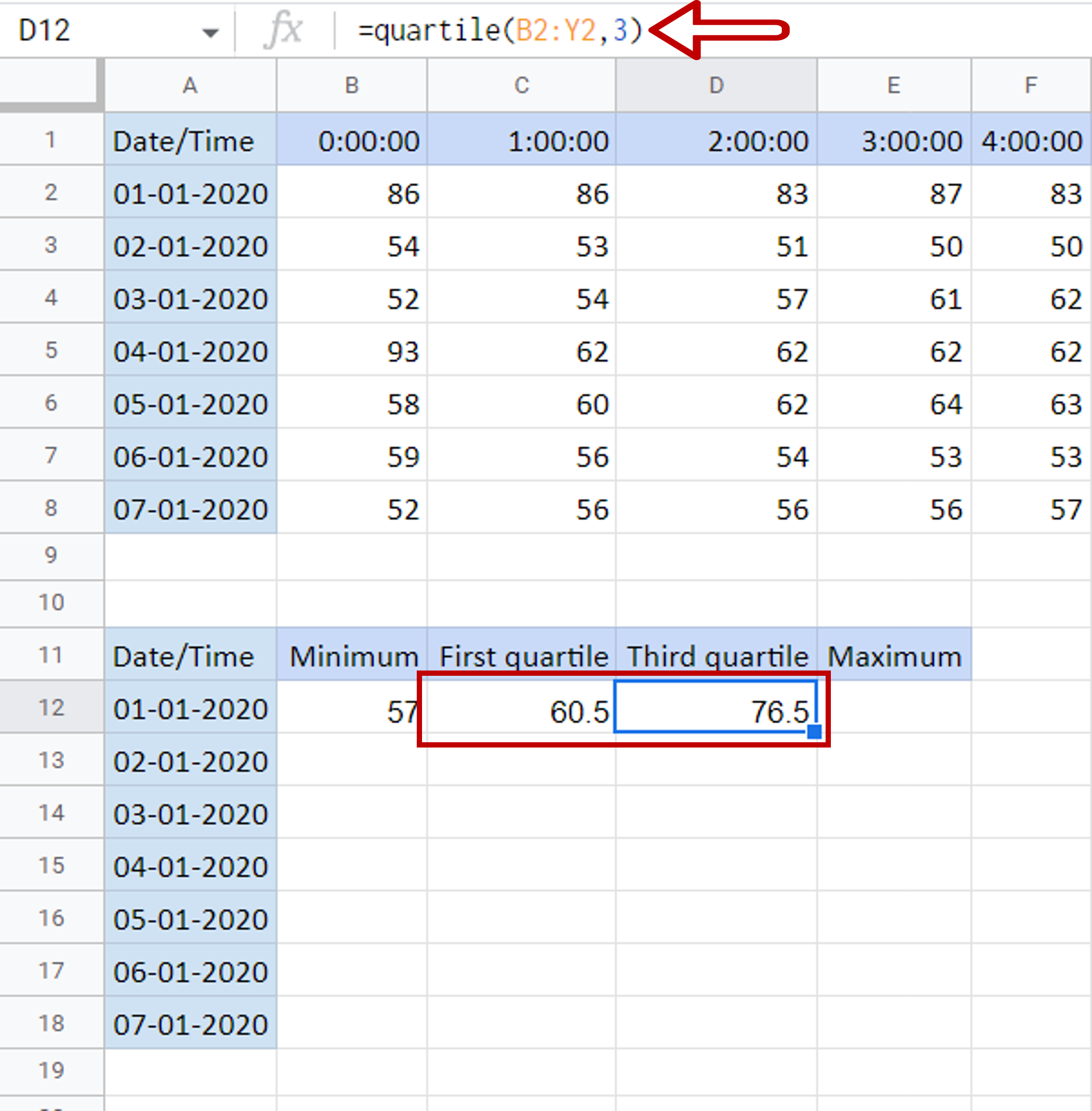
Task: Select cell A15 with date 04-01-2020
Action: pyautogui.click(x=190, y=864)
